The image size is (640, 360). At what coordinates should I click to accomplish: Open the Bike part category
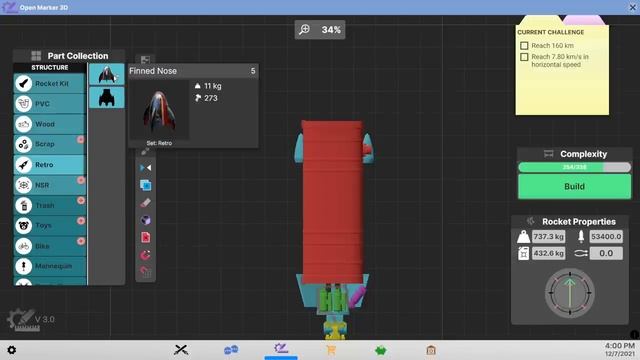click(49, 246)
